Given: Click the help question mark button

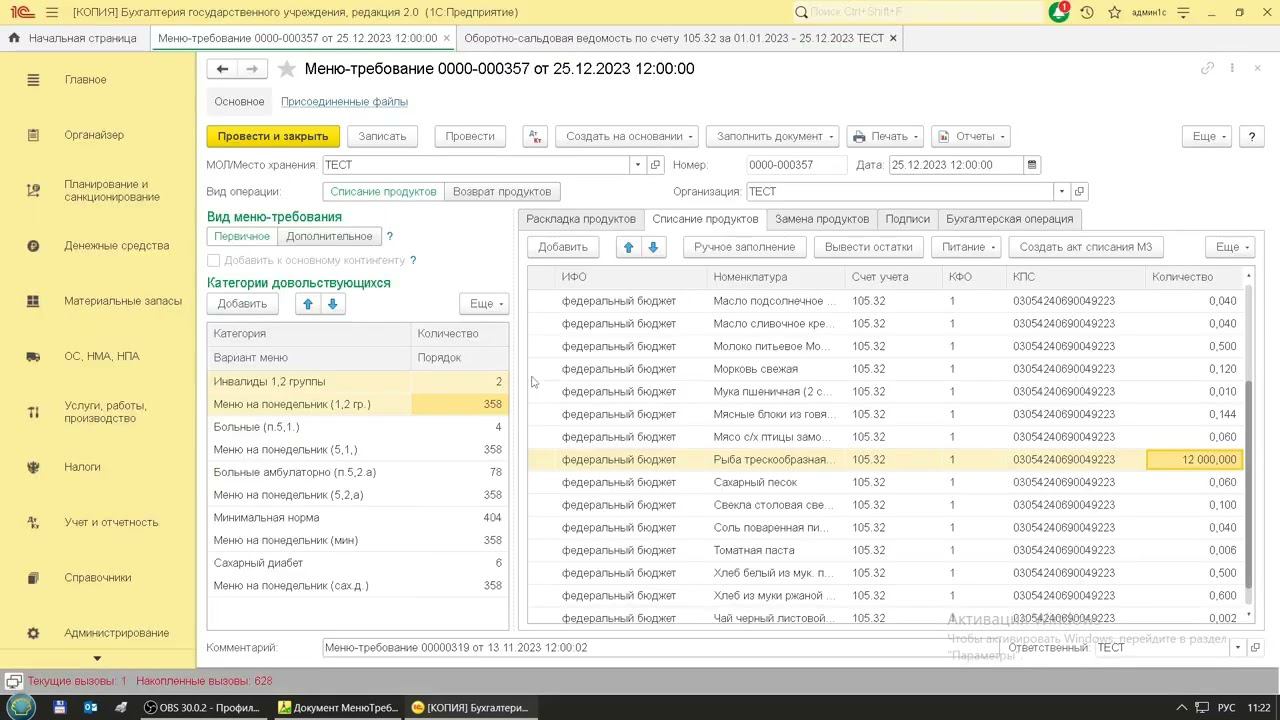Looking at the screenshot, I should coord(1251,136).
